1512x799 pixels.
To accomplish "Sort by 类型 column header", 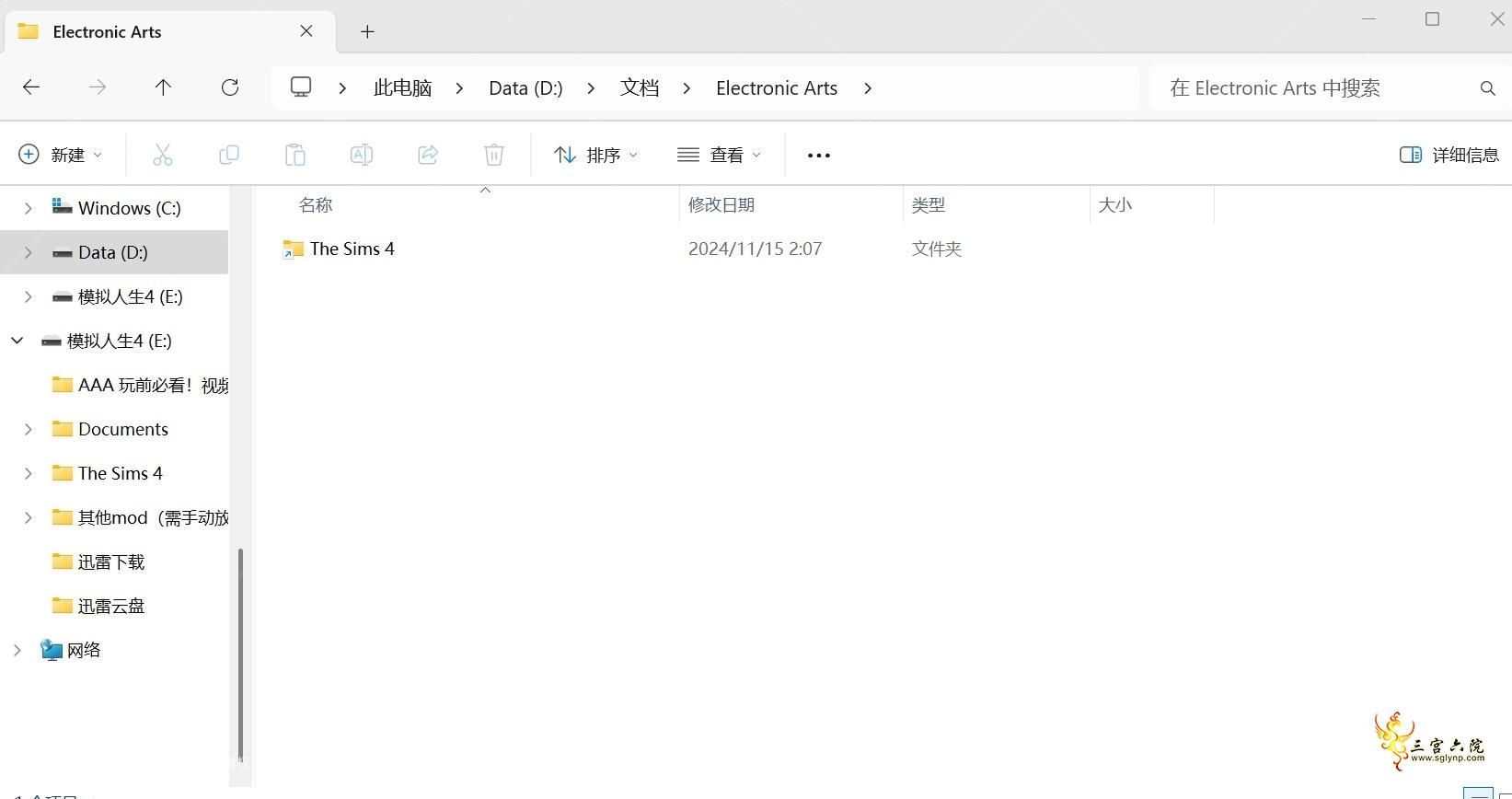I will [929, 205].
